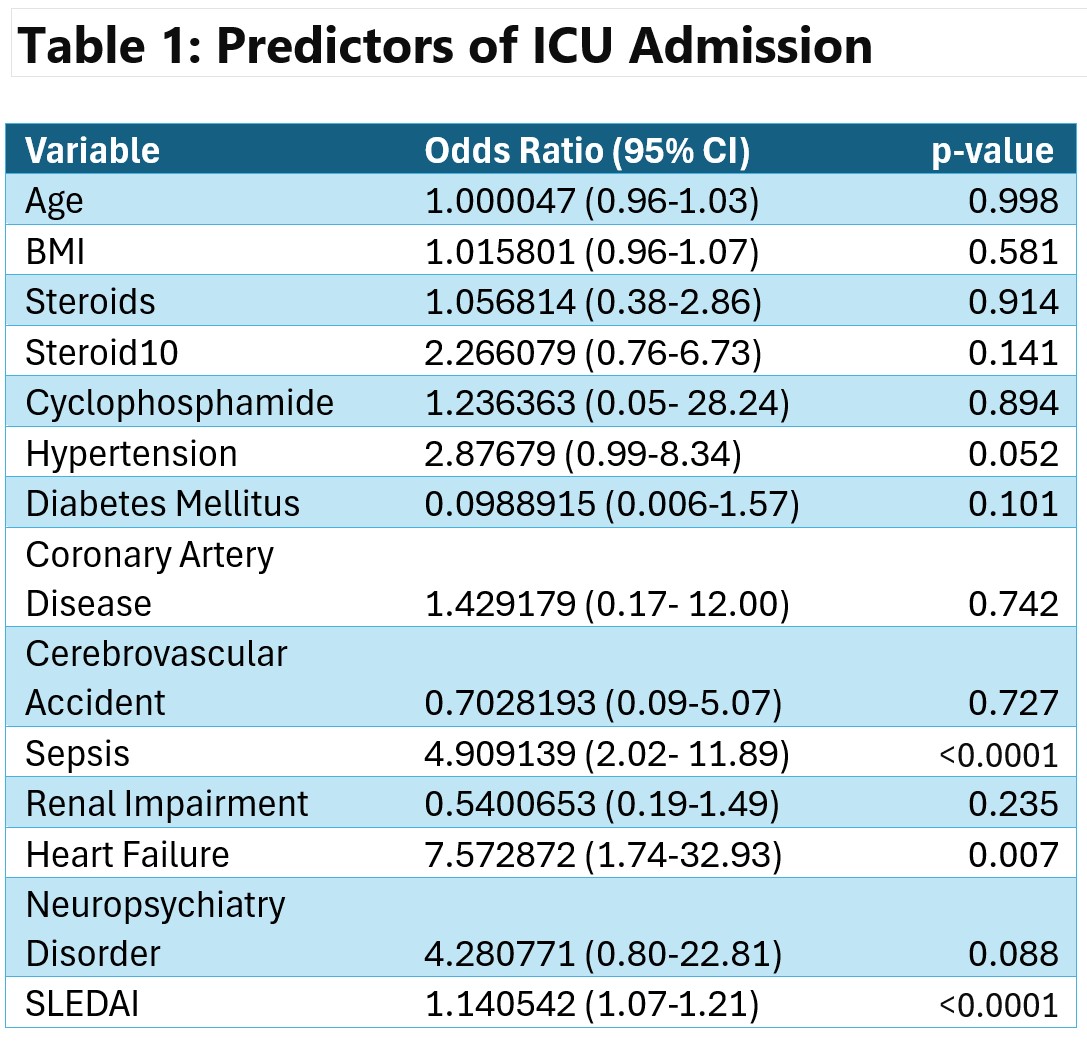
Task: Select the 'Renal Impairment' row label
Action: 167,804
